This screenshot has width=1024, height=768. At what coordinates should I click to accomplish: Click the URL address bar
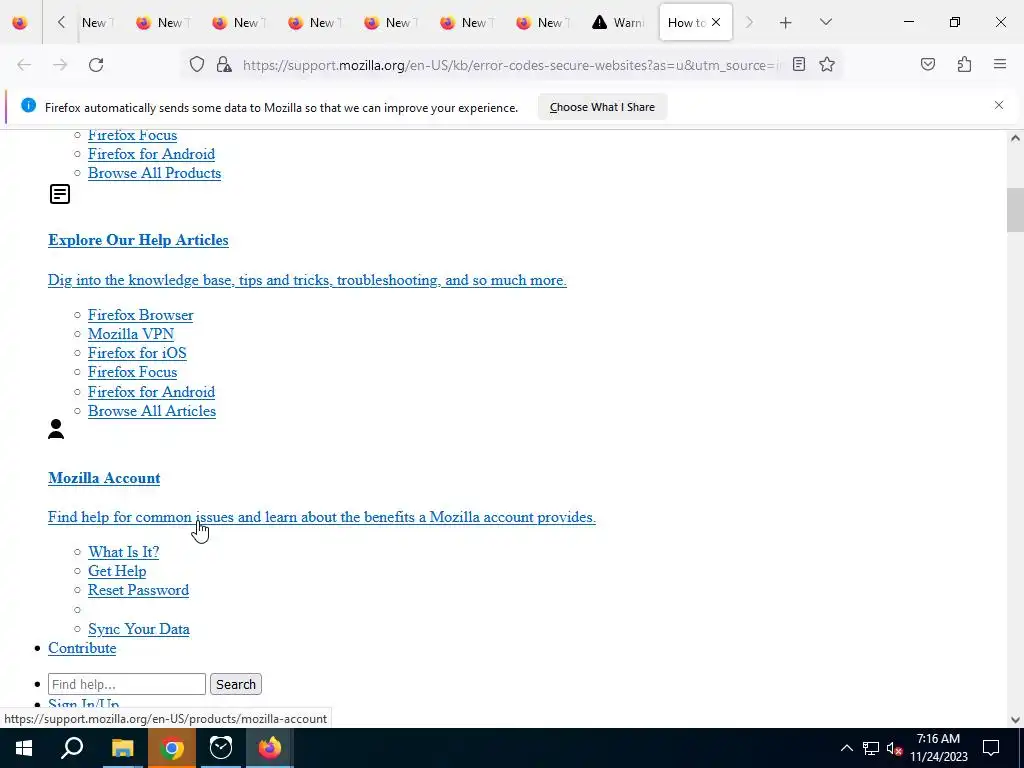509,65
